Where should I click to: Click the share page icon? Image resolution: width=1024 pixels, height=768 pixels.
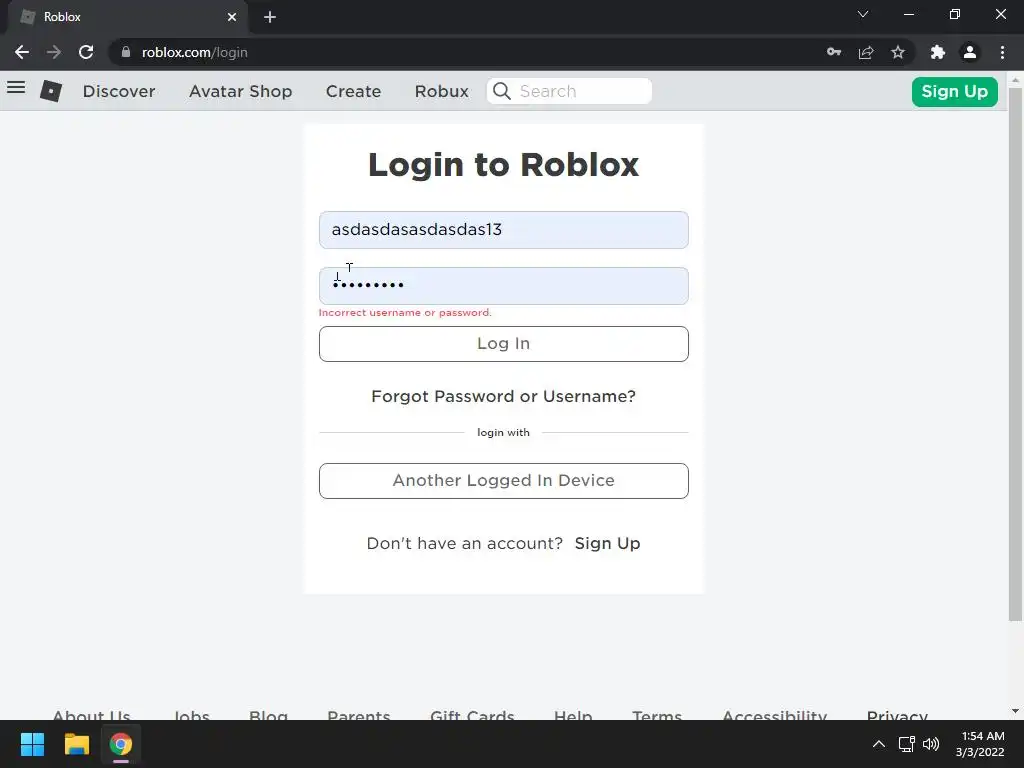866,52
